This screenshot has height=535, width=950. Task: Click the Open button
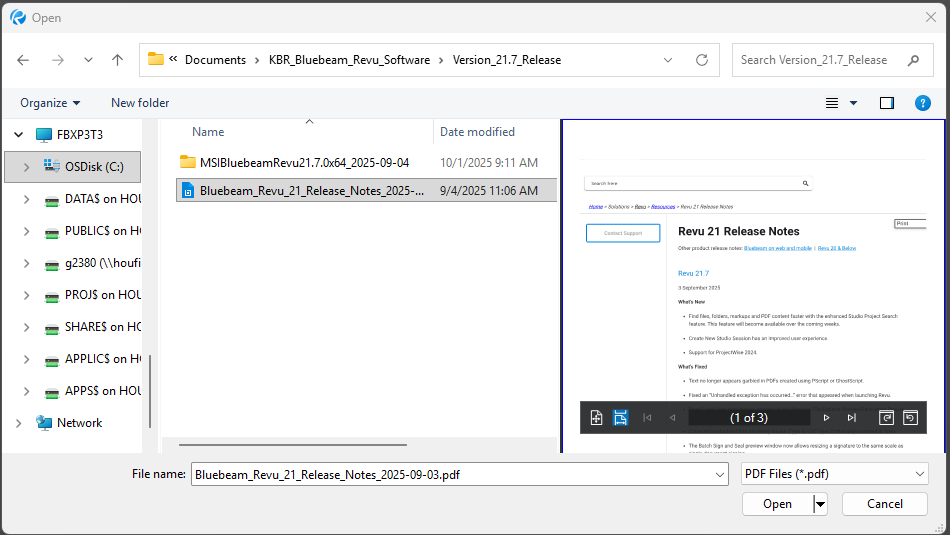click(x=777, y=504)
